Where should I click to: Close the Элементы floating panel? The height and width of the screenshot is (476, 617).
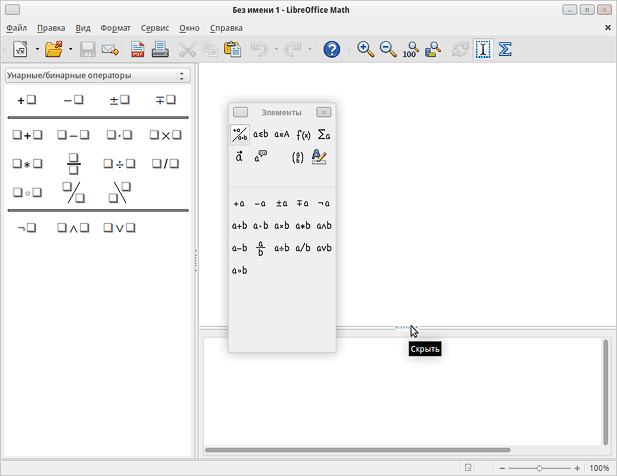323,113
